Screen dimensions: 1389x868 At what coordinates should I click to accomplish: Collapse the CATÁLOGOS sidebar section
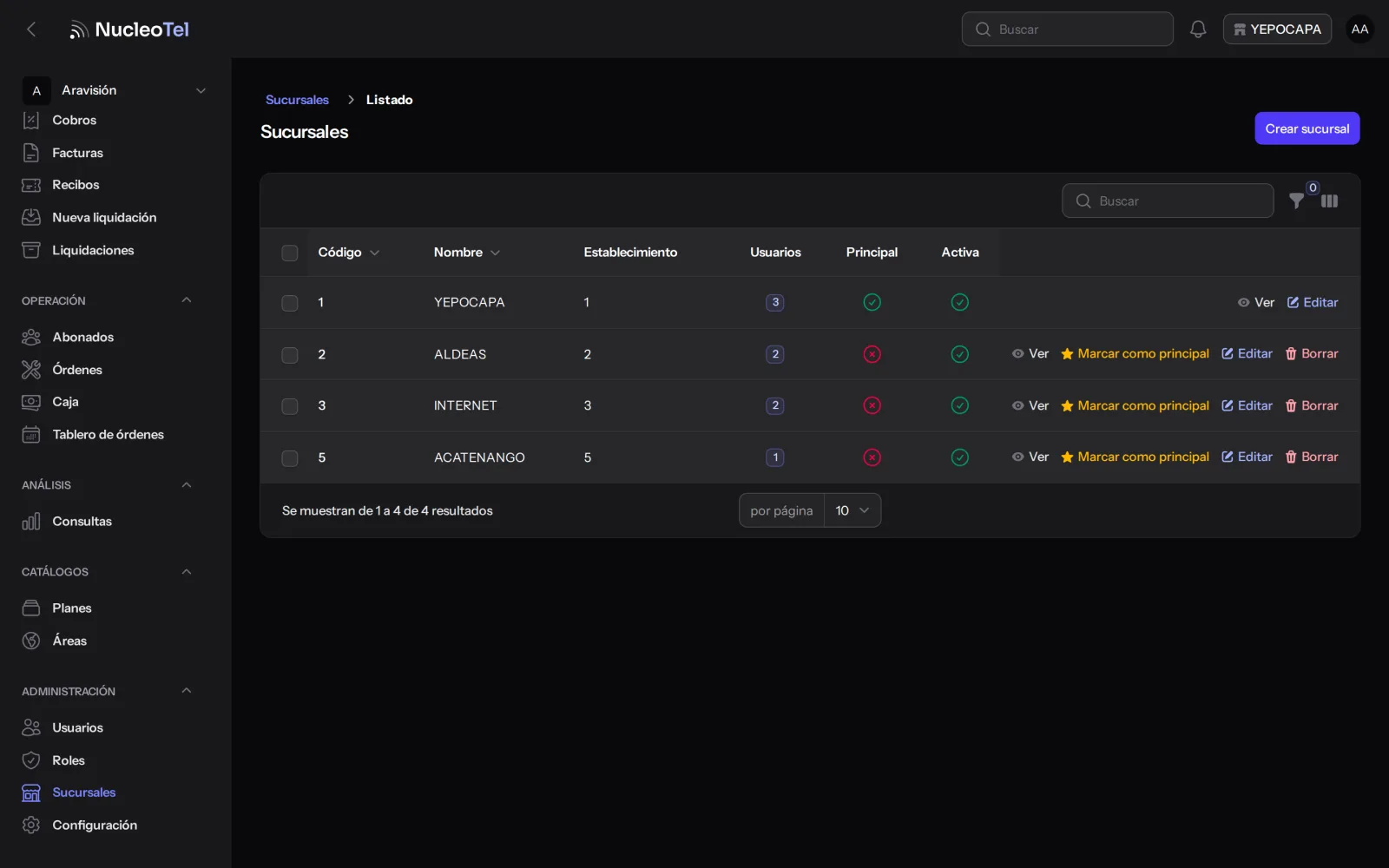186,572
